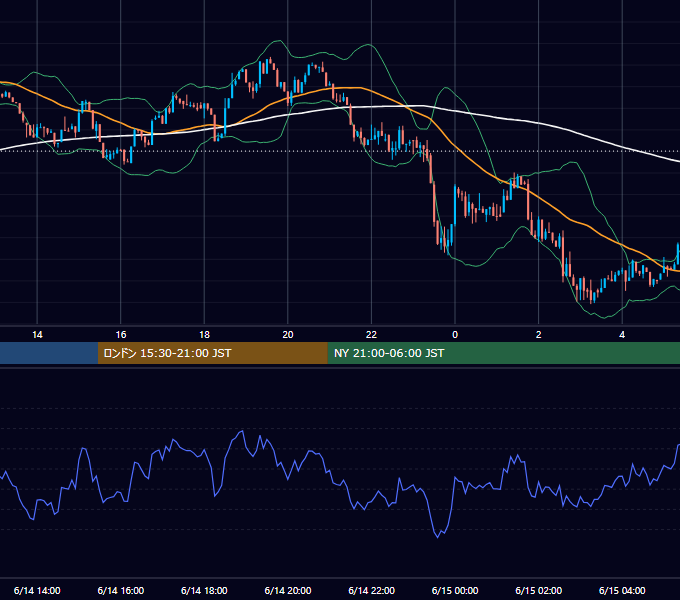
Task: Click the 6/14 20:00 date label
Action: tap(288, 590)
